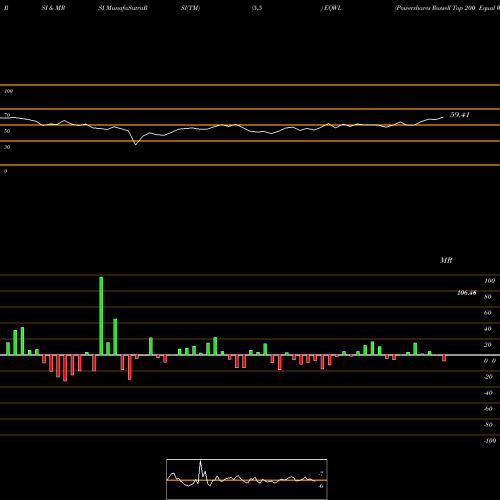Click the lowest dip of the RSI line
Screen dimensions: 500x500
tap(135, 144)
